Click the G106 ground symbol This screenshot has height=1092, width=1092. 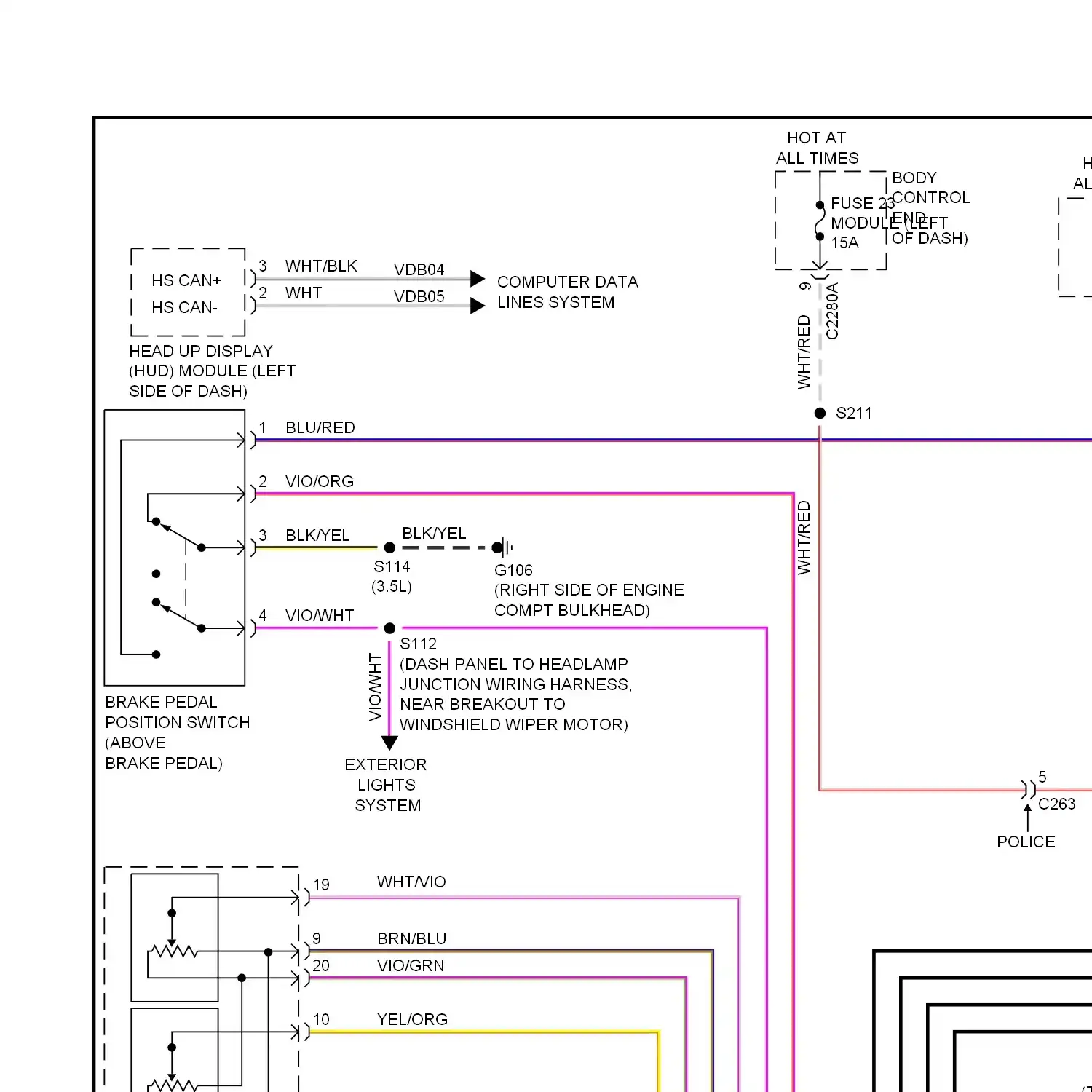[502, 547]
